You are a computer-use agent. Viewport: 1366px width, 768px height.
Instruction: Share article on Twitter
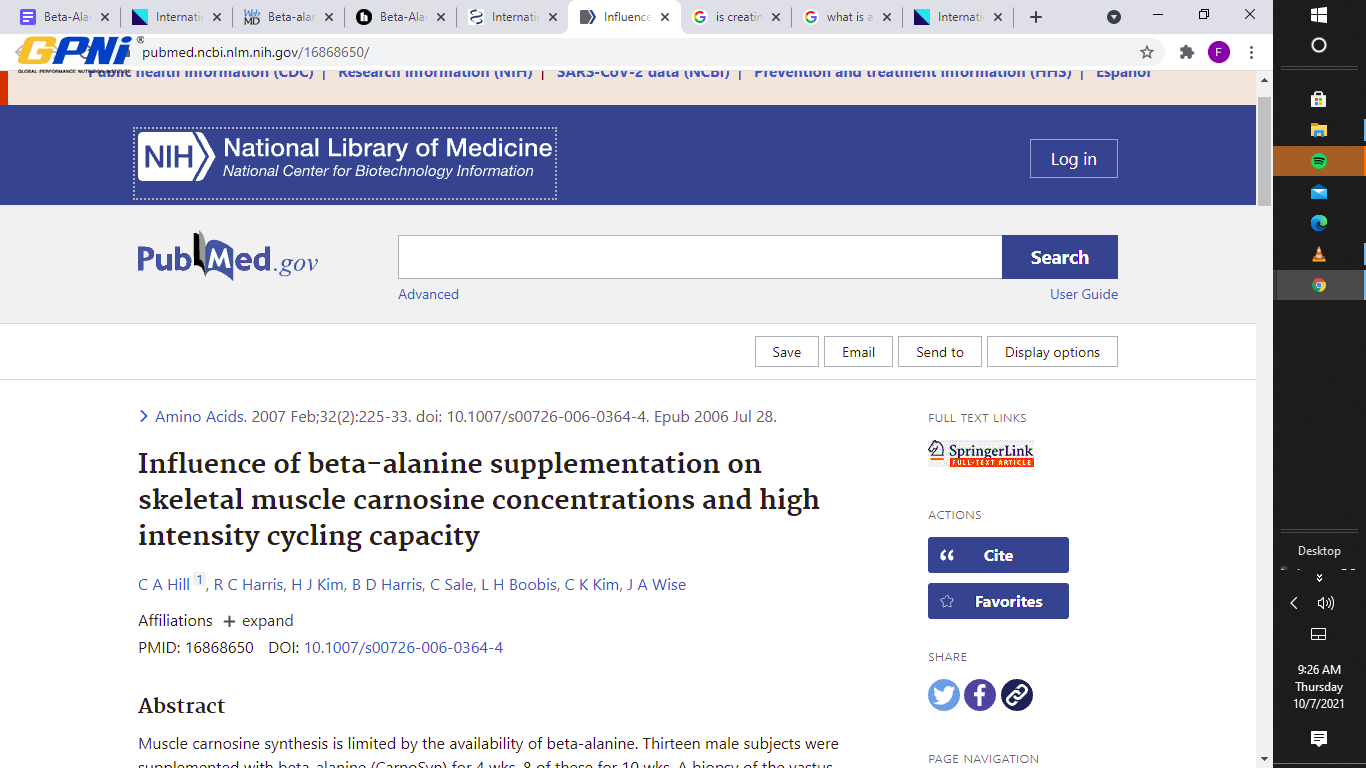[x=943, y=695]
